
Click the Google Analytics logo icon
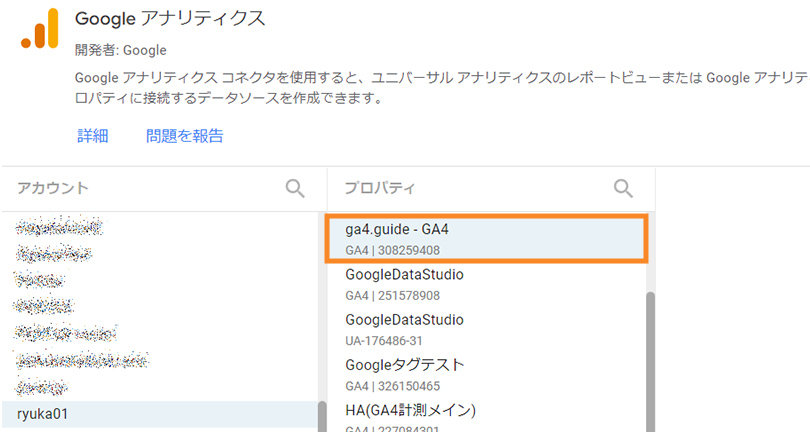click(x=39, y=29)
